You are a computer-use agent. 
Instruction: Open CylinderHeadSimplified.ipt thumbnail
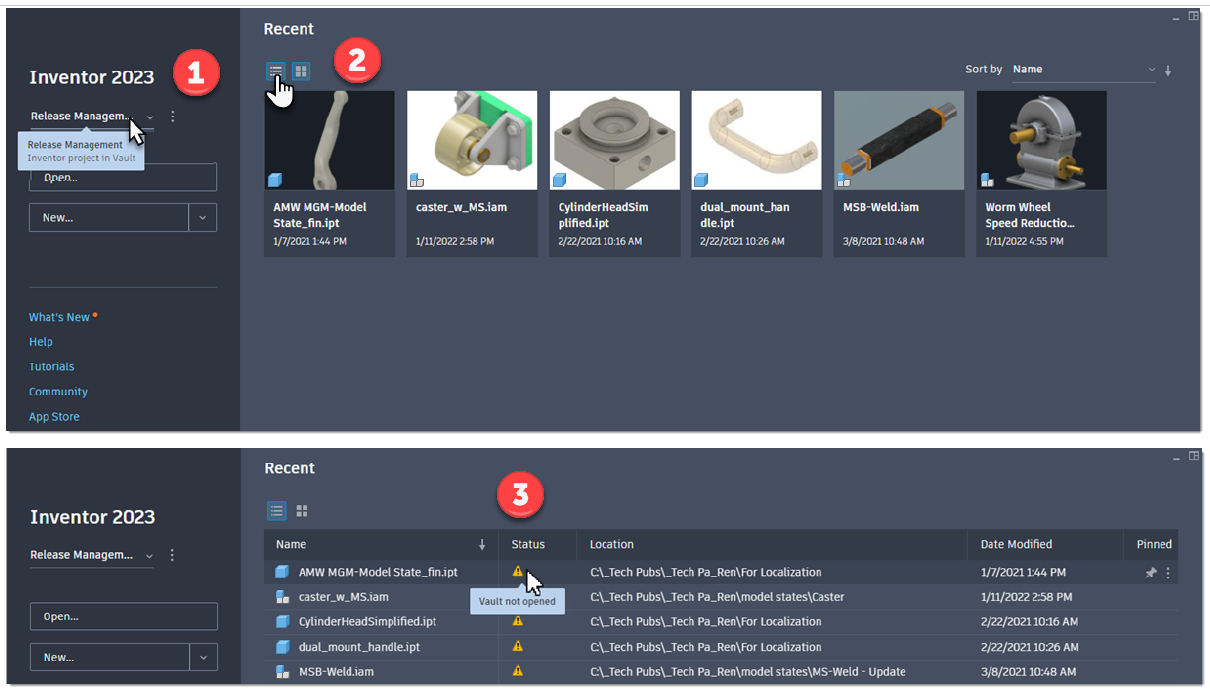tap(614, 140)
